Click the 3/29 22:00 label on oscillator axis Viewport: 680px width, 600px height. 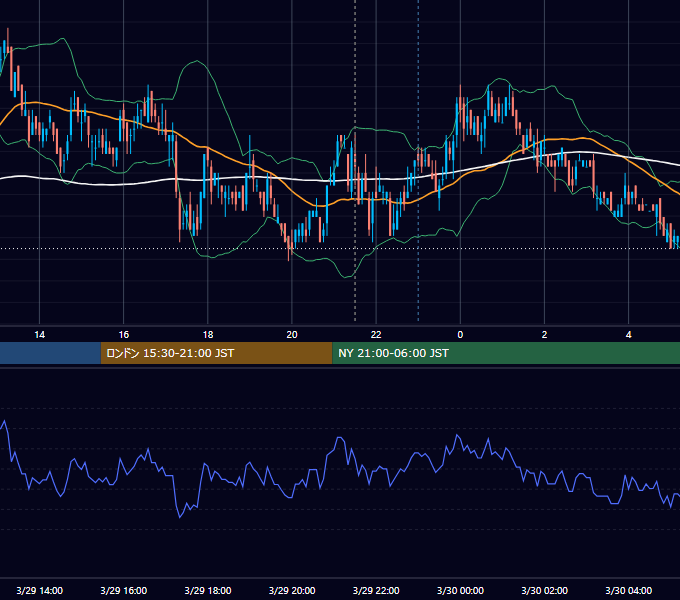[x=376, y=590]
